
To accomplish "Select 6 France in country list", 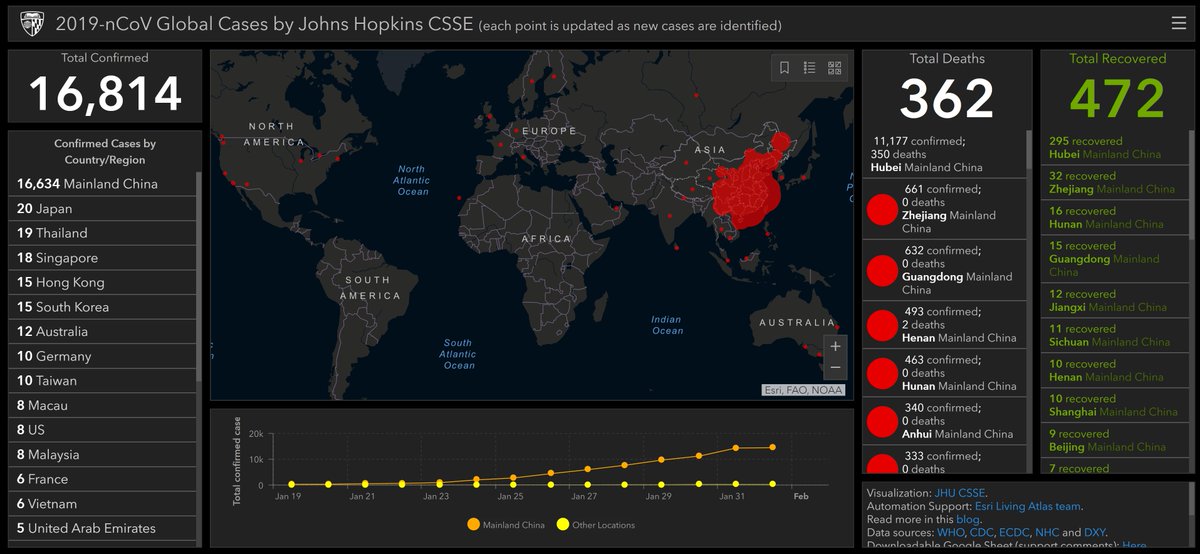I will tap(101, 479).
